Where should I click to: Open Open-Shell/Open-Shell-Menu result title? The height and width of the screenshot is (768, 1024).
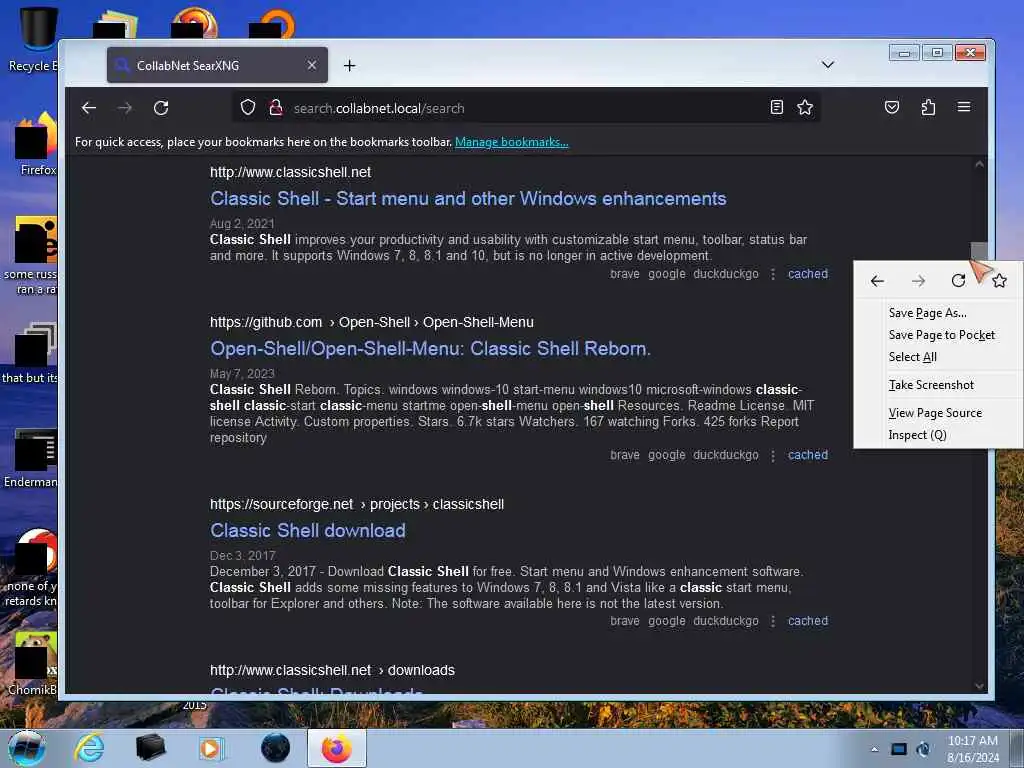point(430,349)
